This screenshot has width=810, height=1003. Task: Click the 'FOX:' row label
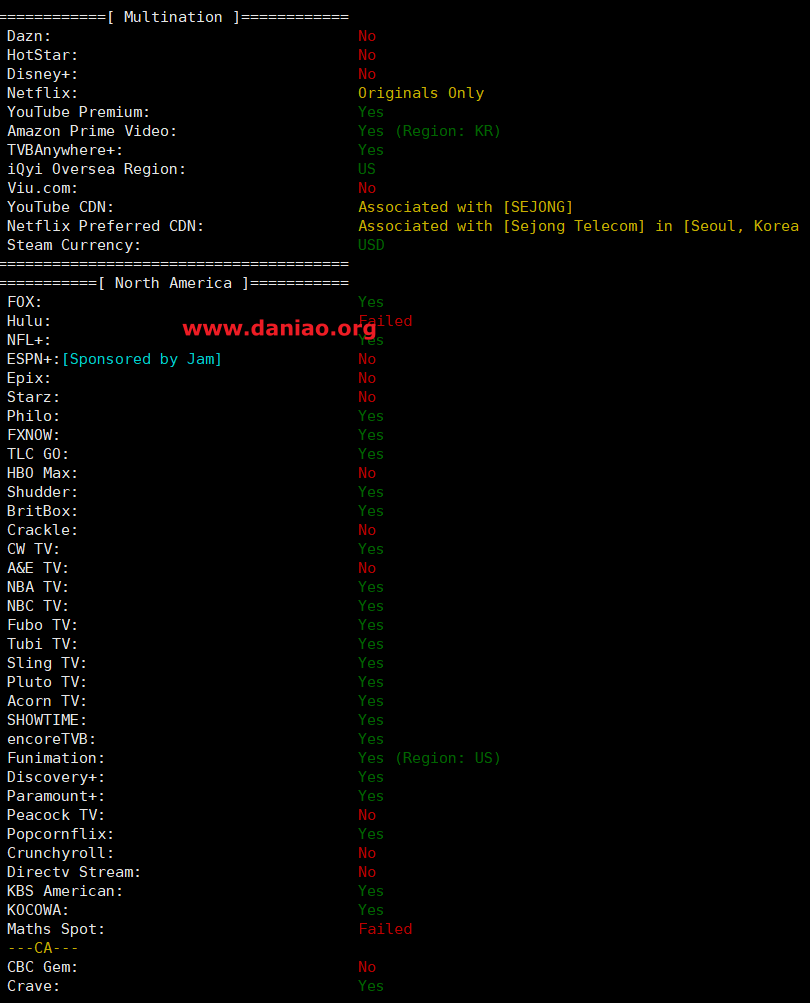24,303
